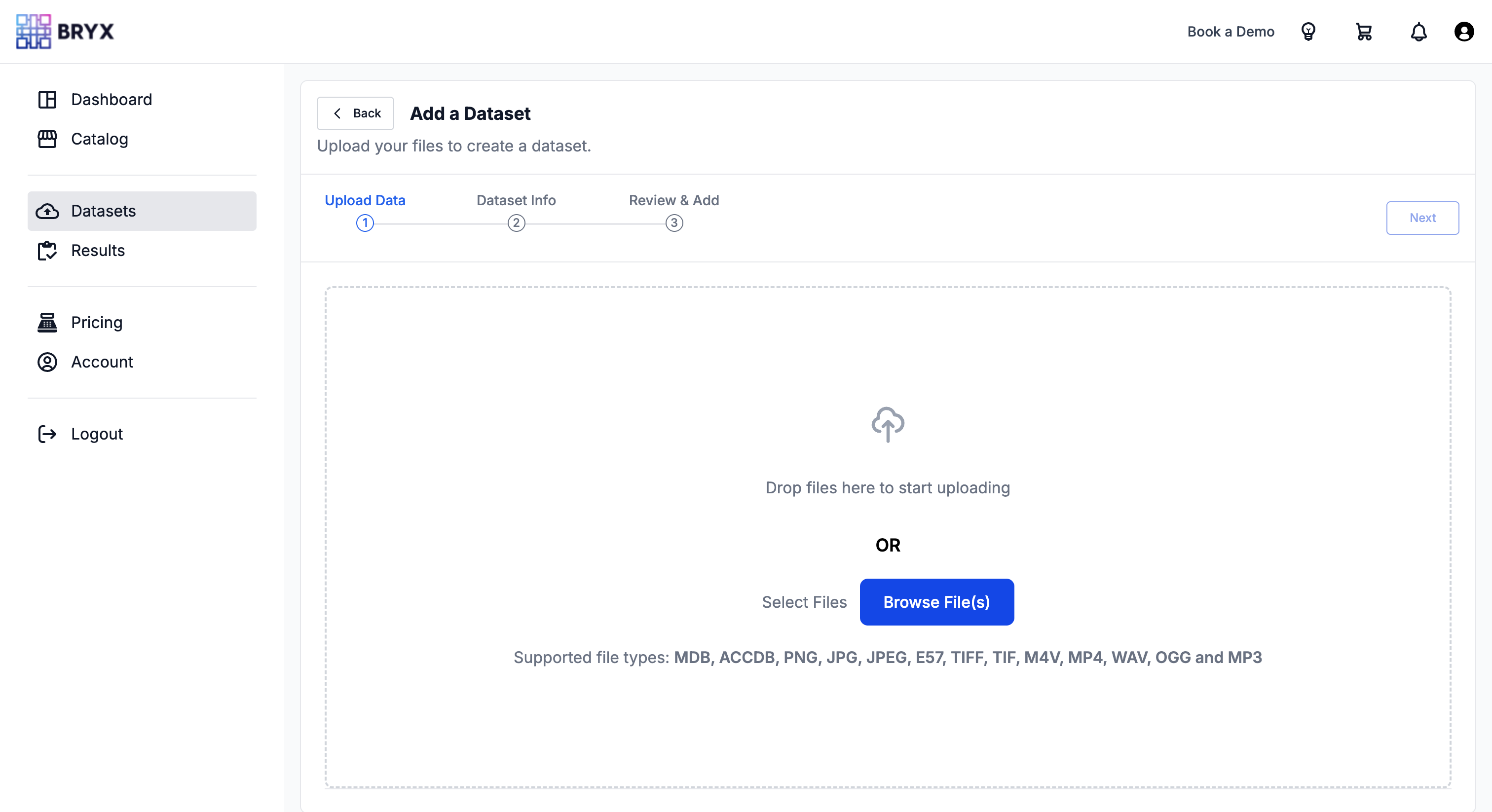Click the Back button
Image resolution: width=1492 pixels, height=812 pixels.
click(355, 113)
